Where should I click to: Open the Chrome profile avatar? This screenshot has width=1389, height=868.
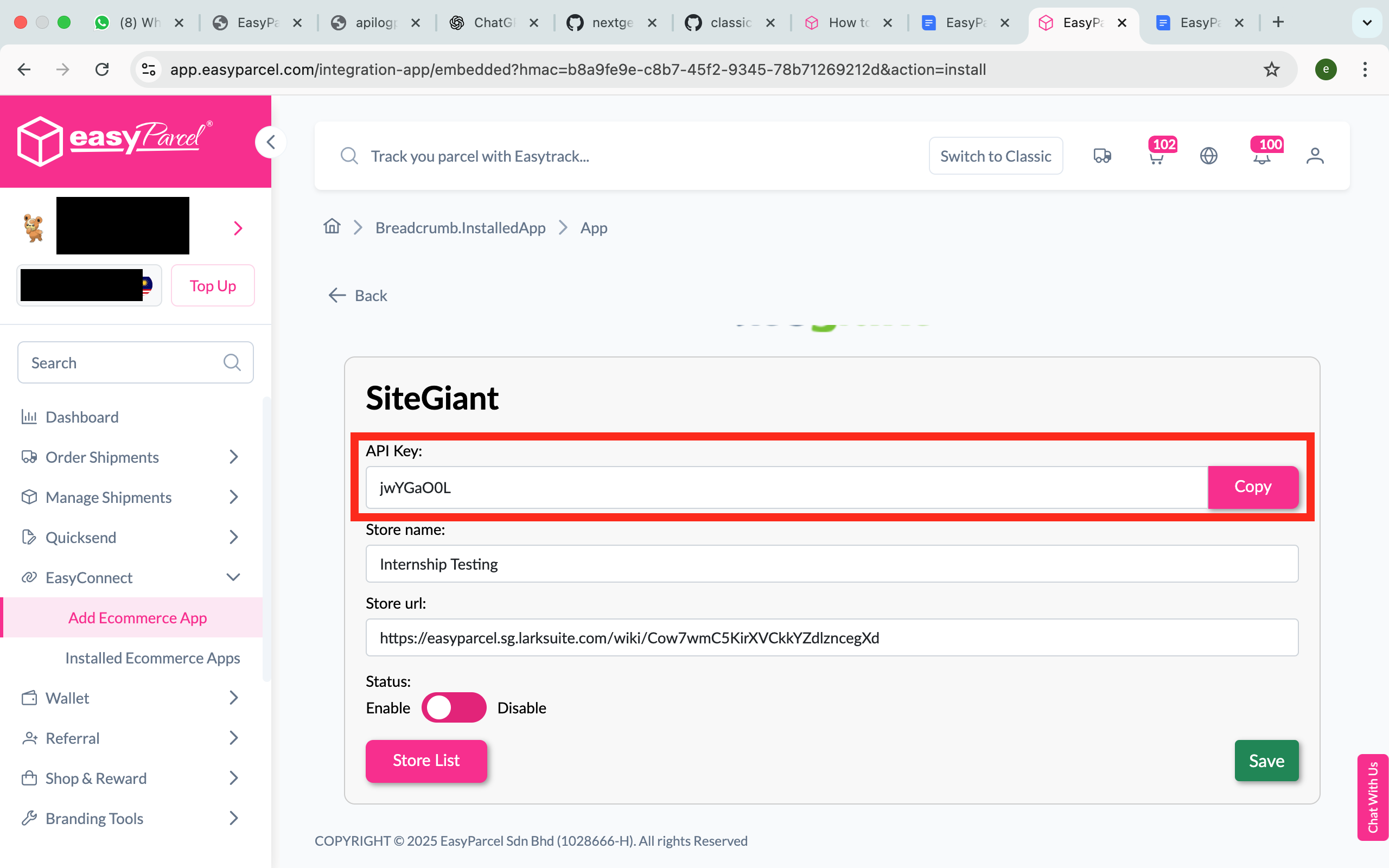pyautogui.click(x=1326, y=69)
